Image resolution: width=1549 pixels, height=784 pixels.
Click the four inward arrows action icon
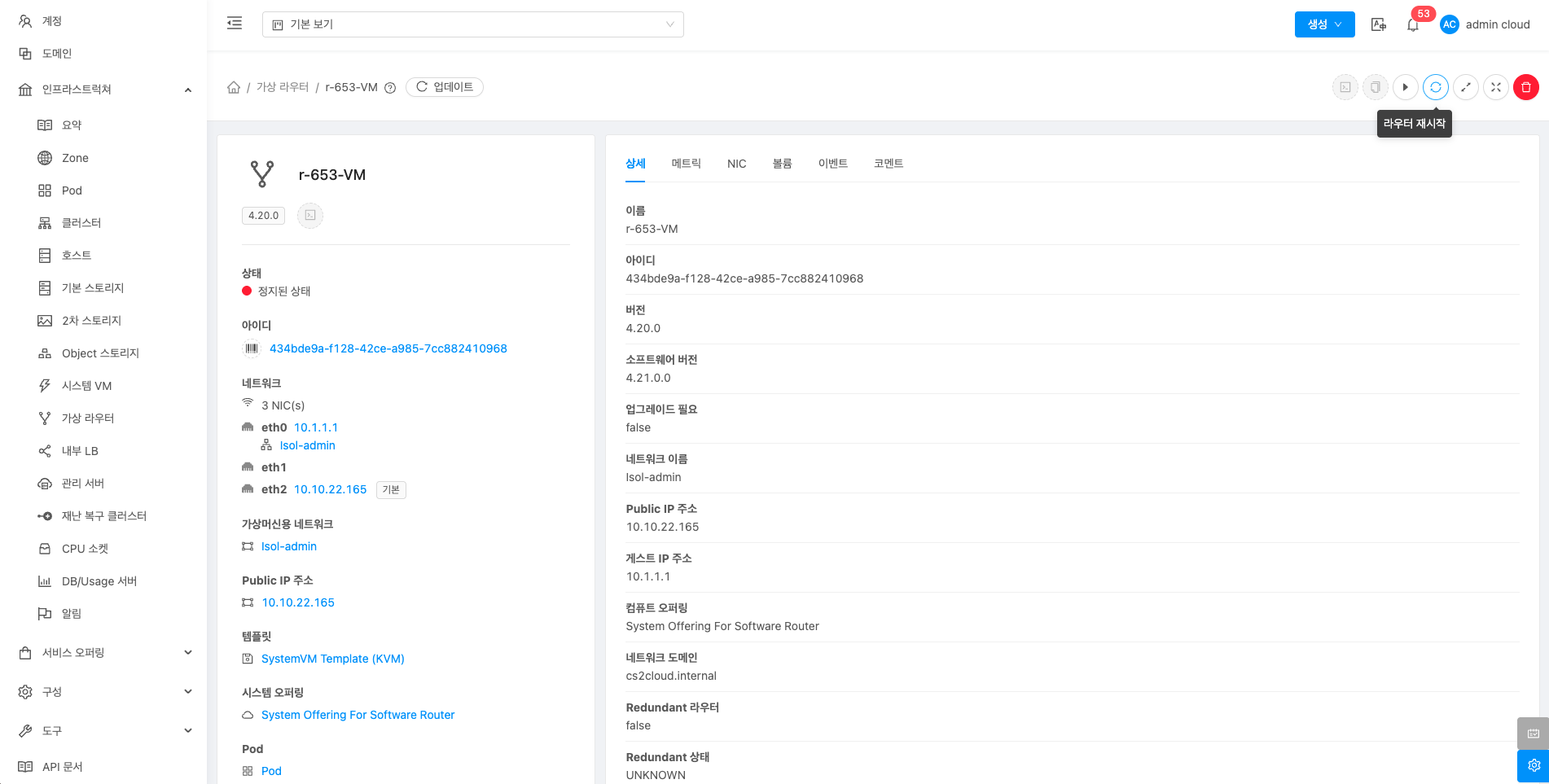(x=1495, y=87)
